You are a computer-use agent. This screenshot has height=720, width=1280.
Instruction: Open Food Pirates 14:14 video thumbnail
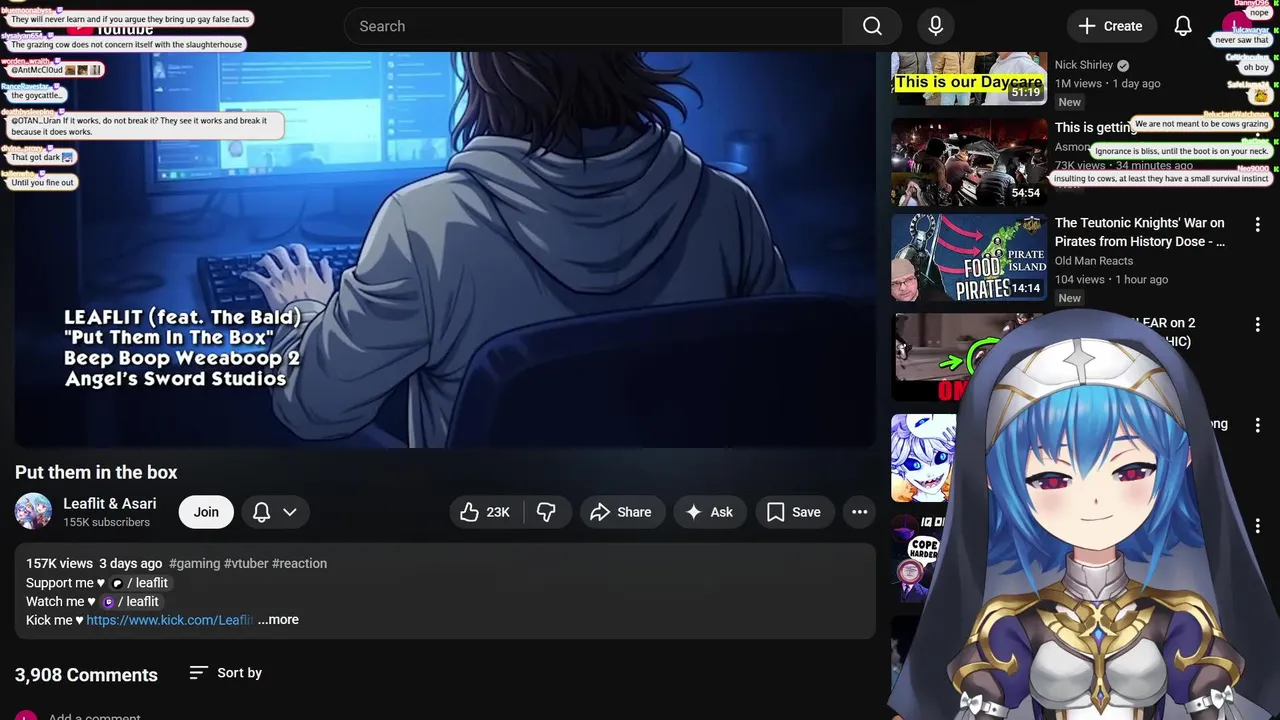(x=969, y=258)
